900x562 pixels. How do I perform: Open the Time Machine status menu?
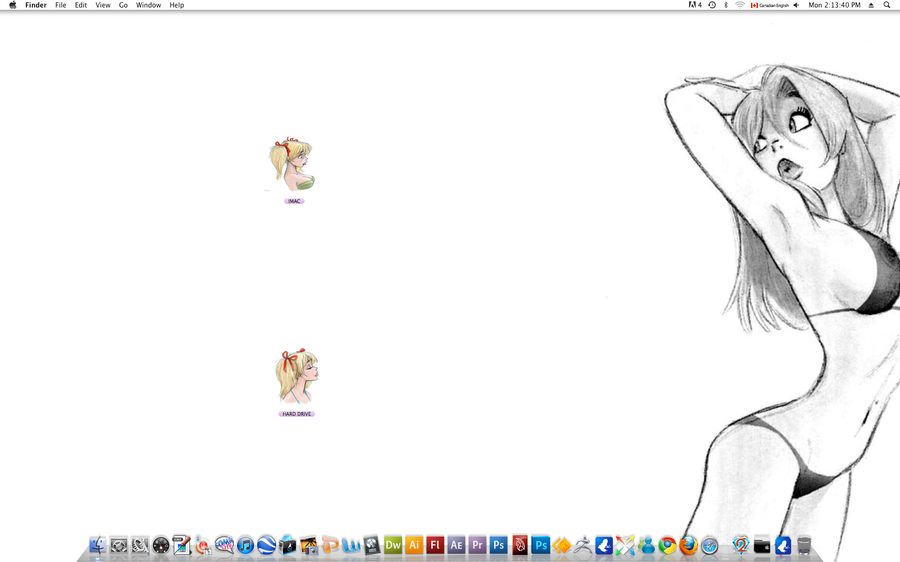(712, 5)
